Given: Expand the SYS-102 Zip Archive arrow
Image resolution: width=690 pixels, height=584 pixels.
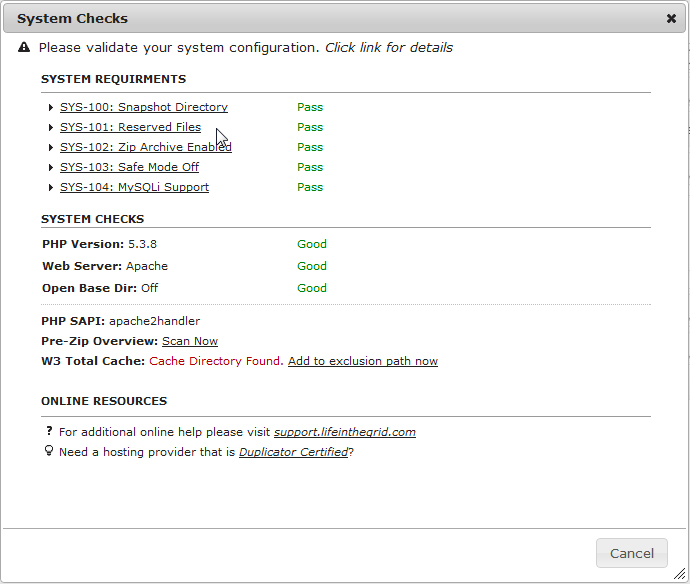Looking at the screenshot, I should pos(51,147).
